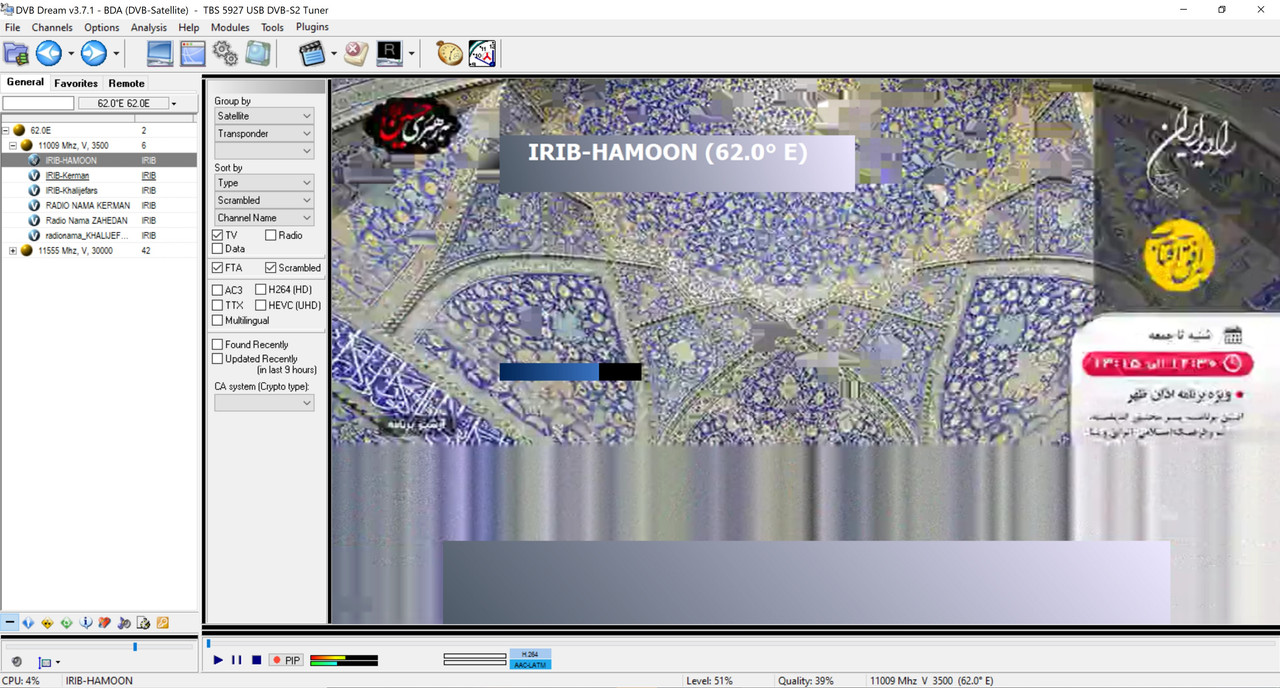Open the channel folder icon in the toolbar

[16, 53]
